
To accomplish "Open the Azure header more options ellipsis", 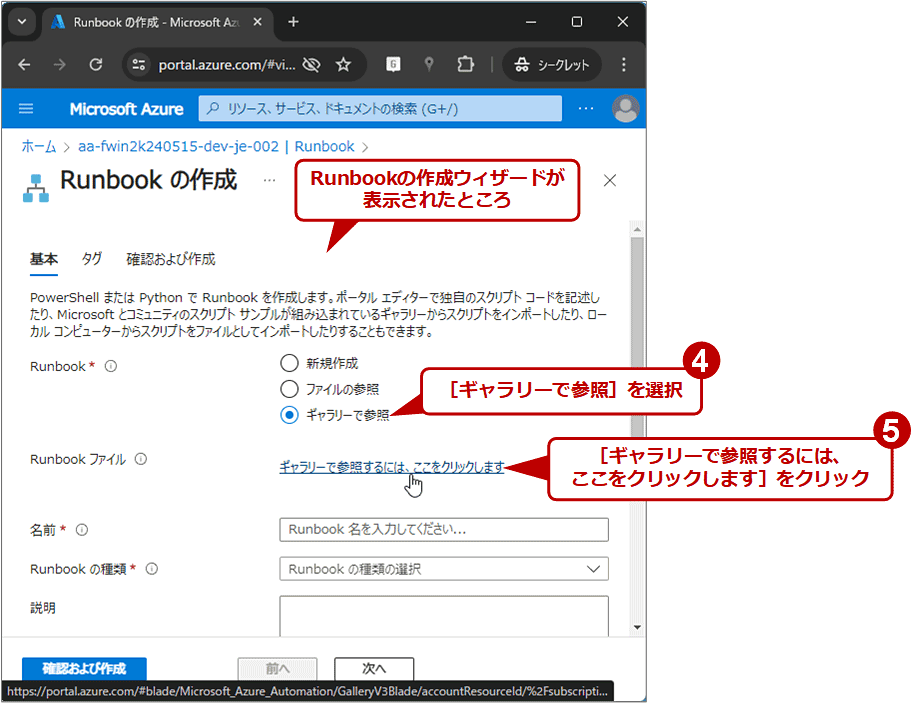I will 586,109.
